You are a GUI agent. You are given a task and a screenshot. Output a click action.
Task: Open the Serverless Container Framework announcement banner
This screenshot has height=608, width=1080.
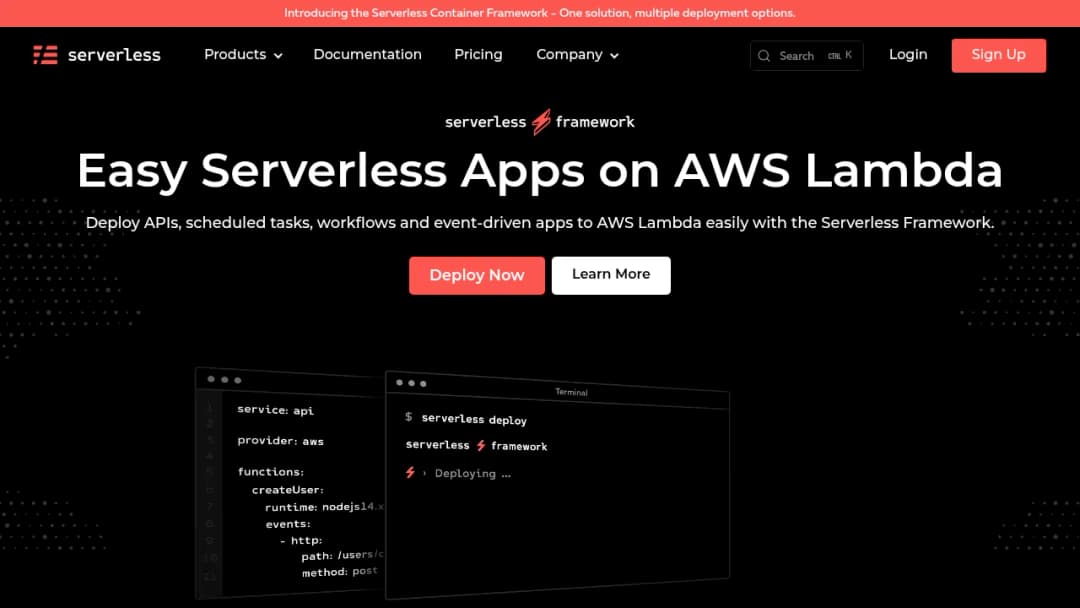click(540, 13)
